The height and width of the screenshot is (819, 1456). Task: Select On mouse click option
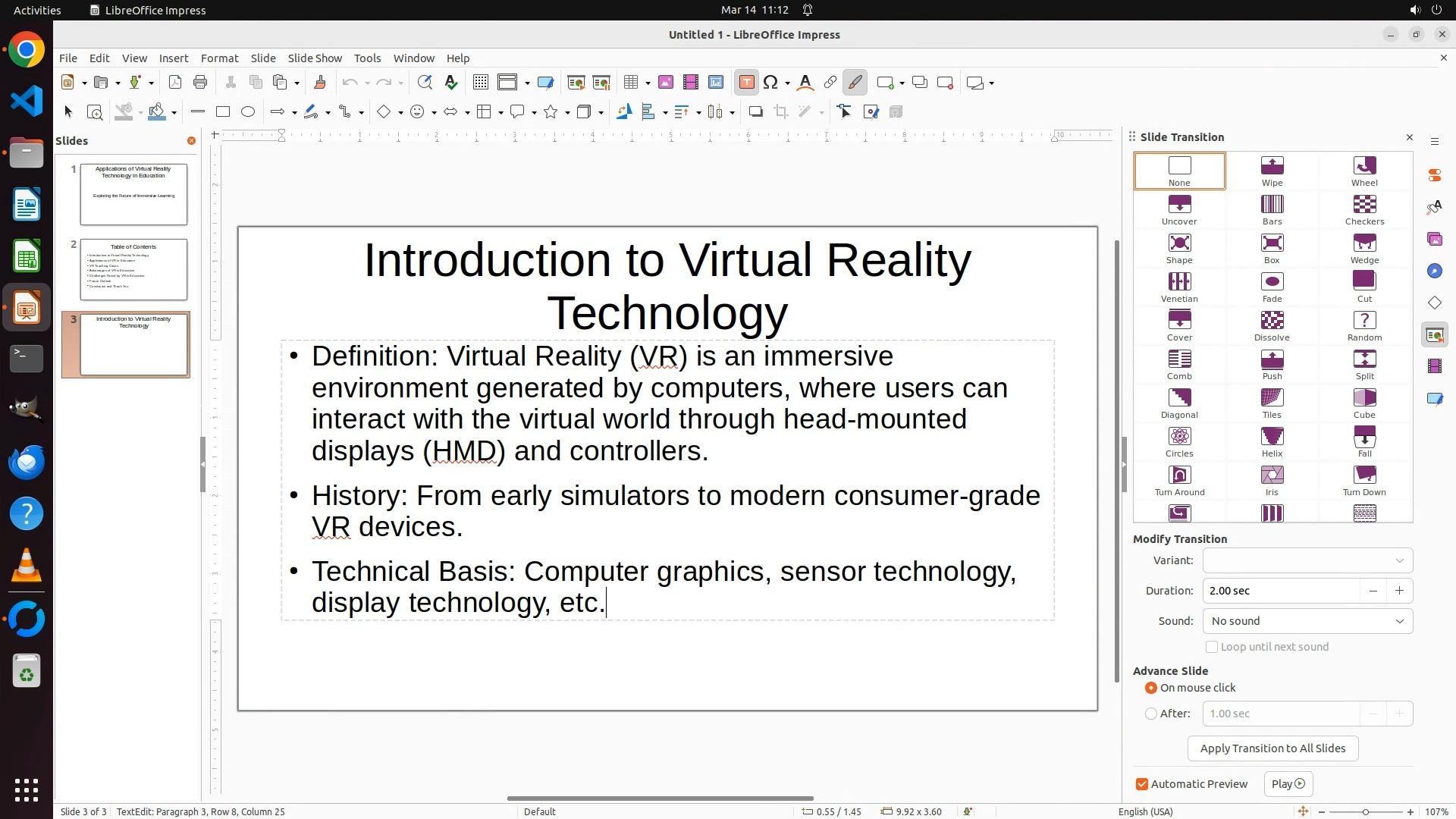tap(1151, 688)
